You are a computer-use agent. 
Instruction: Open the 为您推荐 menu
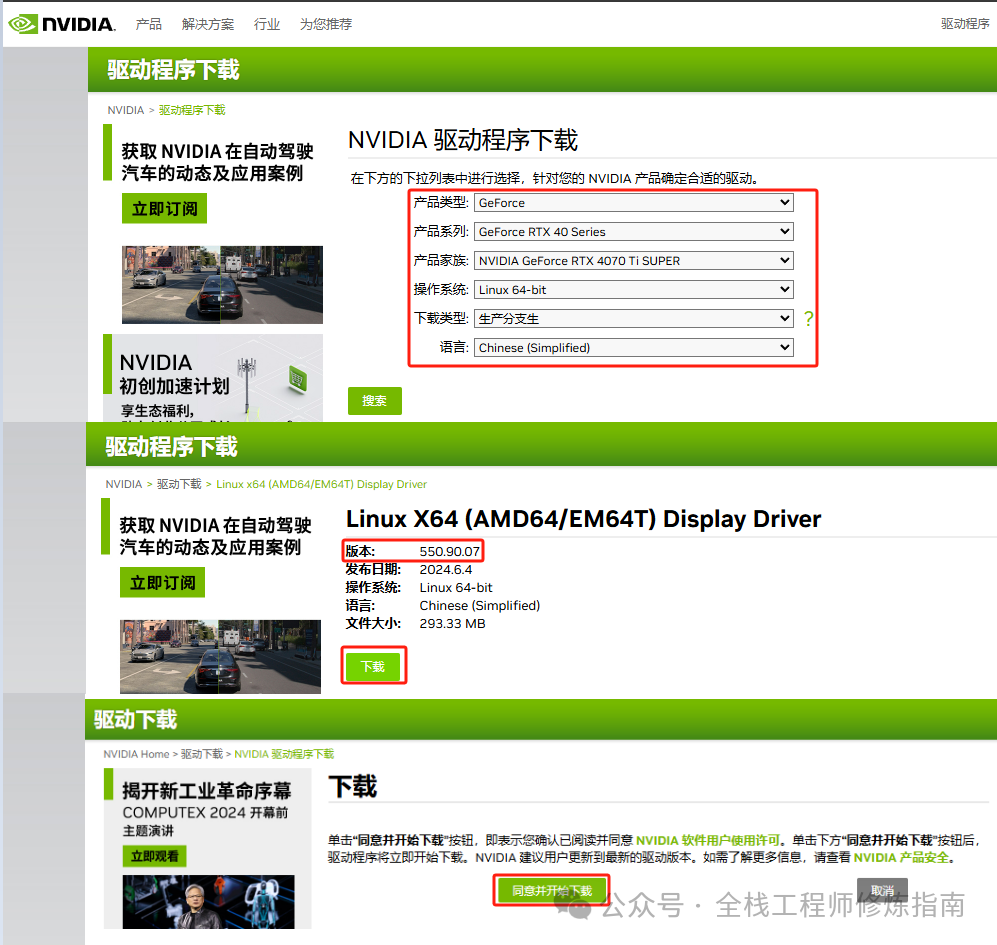[326, 24]
